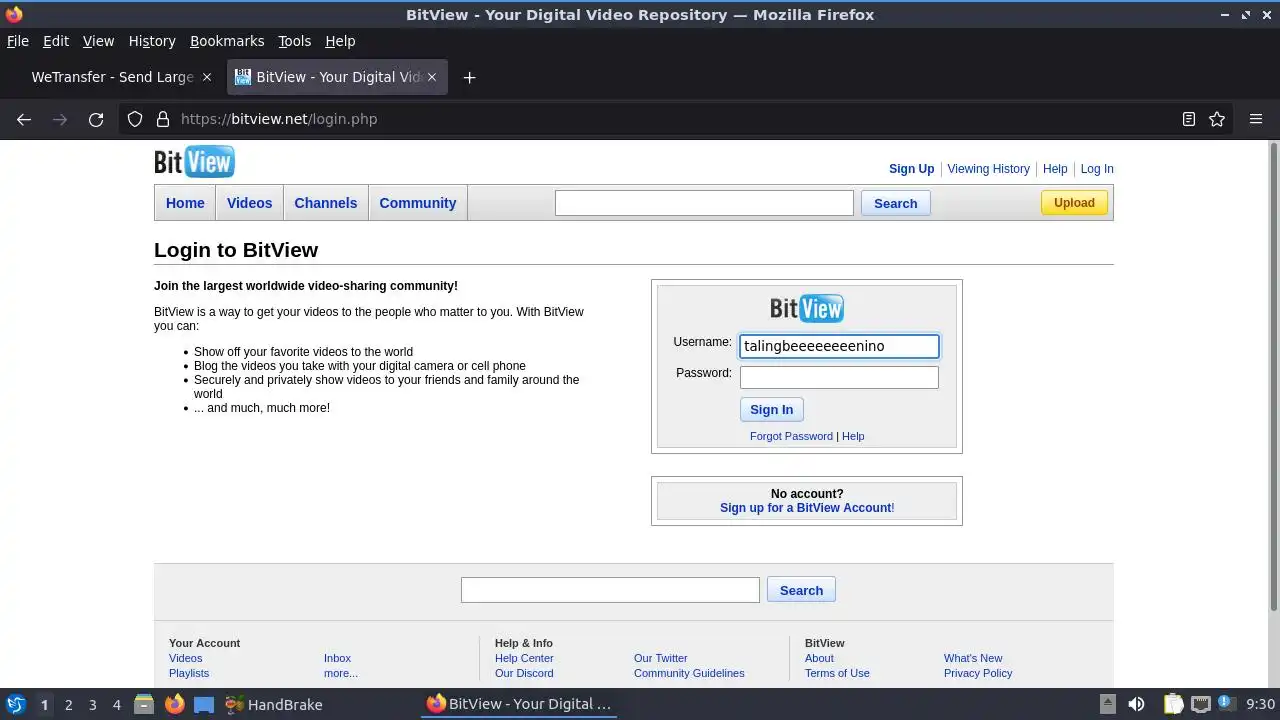1280x720 pixels.
Task: Open the clipboard tray icon
Action: tap(1172, 704)
